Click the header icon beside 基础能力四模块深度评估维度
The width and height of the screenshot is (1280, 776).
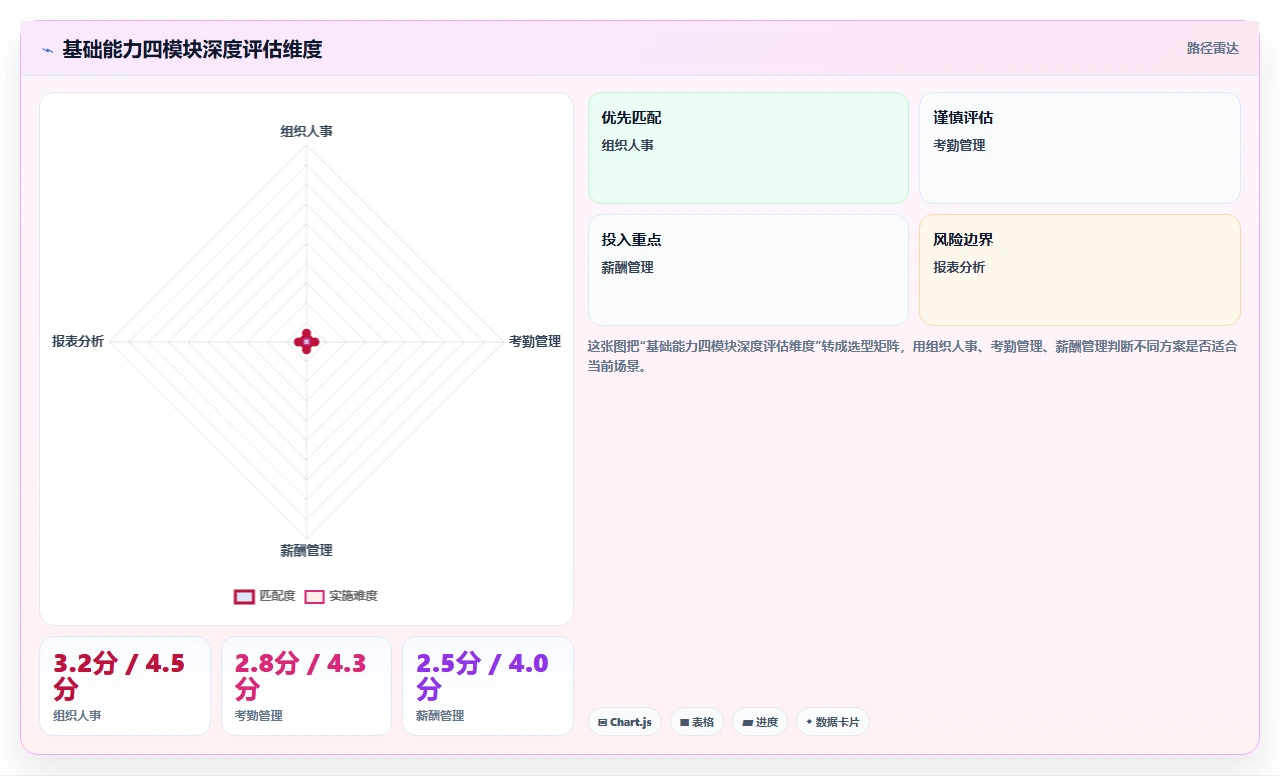coord(47,49)
